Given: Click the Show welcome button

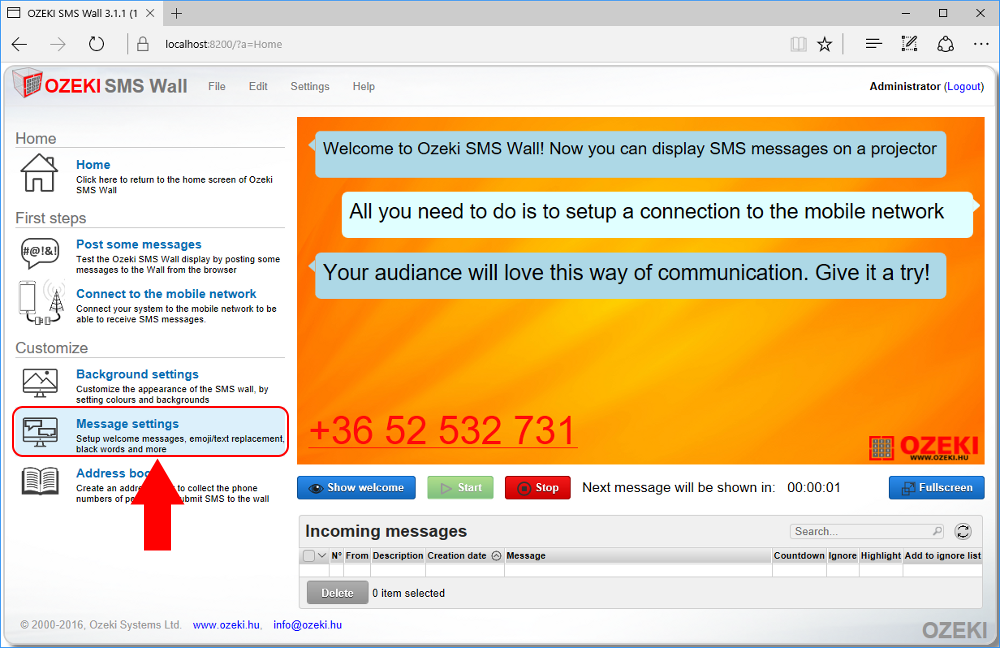Looking at the screenshot, I should 357,487.
